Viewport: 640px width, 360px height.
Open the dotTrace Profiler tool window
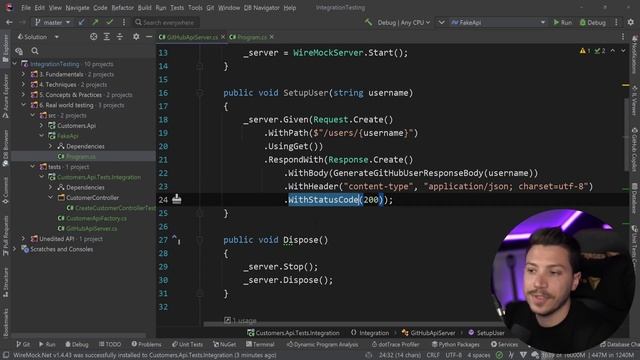(x=395, y=344)
